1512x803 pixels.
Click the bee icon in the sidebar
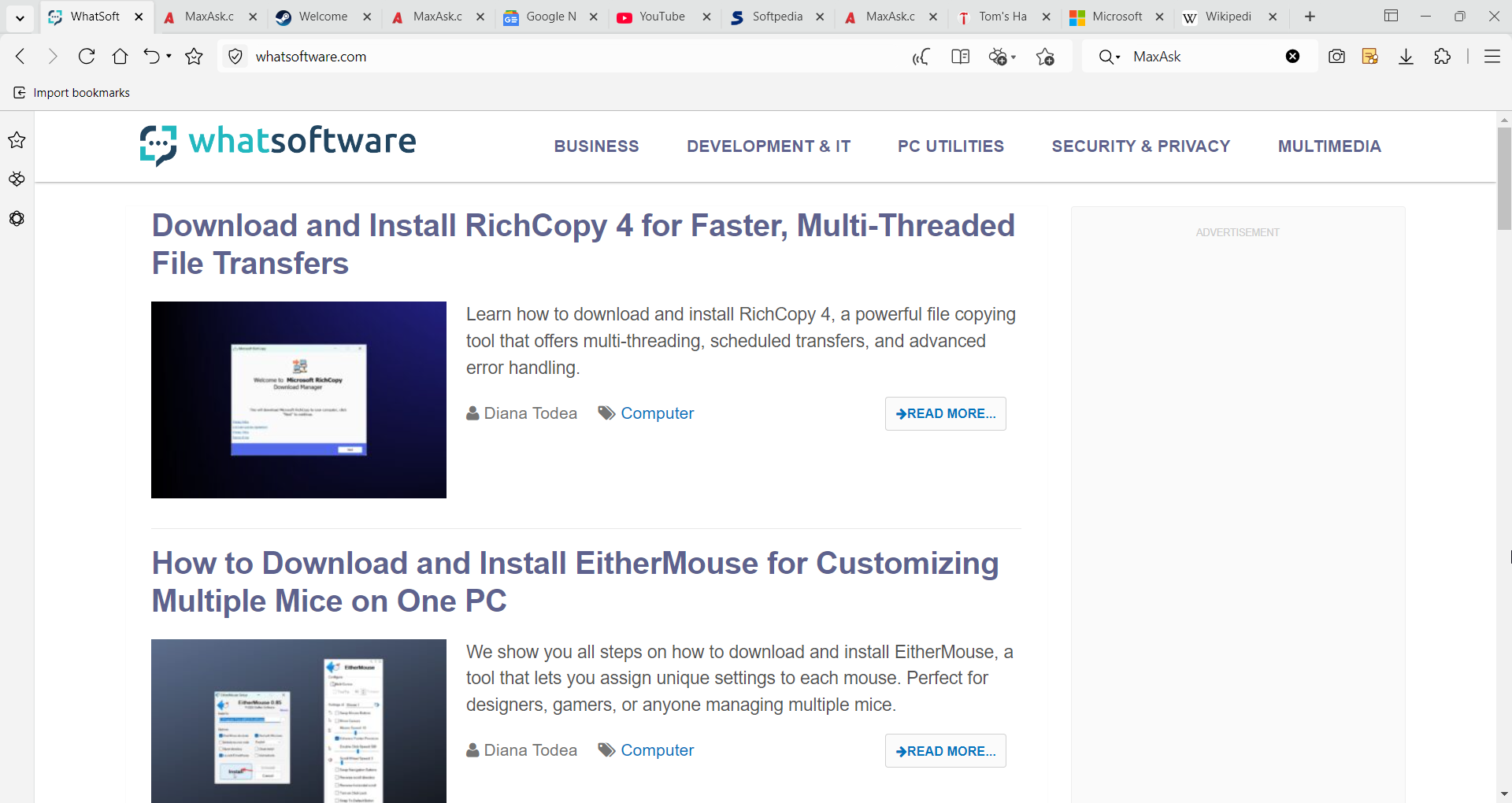tap(17, 179)
